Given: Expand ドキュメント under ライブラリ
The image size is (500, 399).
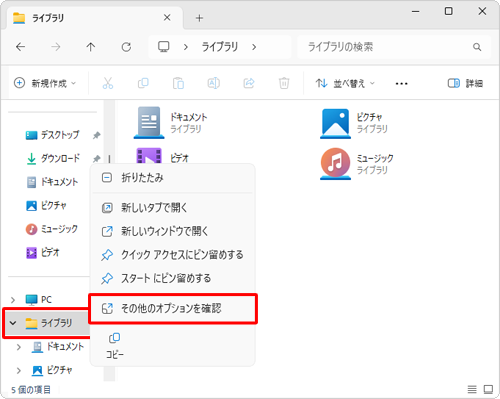Looking at the screenshot, I should pos(19,347).
